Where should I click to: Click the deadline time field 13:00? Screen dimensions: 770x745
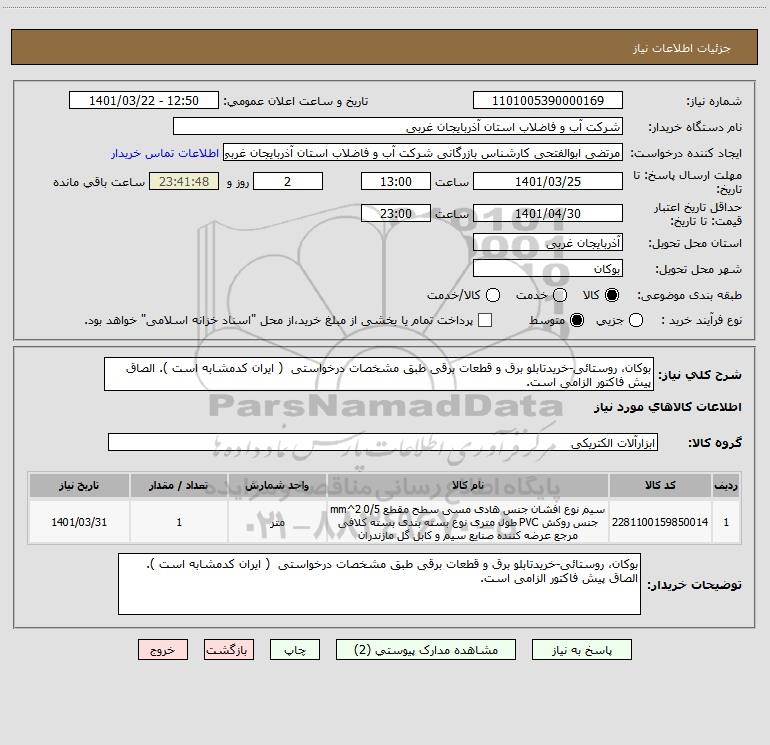pos(396,181)
